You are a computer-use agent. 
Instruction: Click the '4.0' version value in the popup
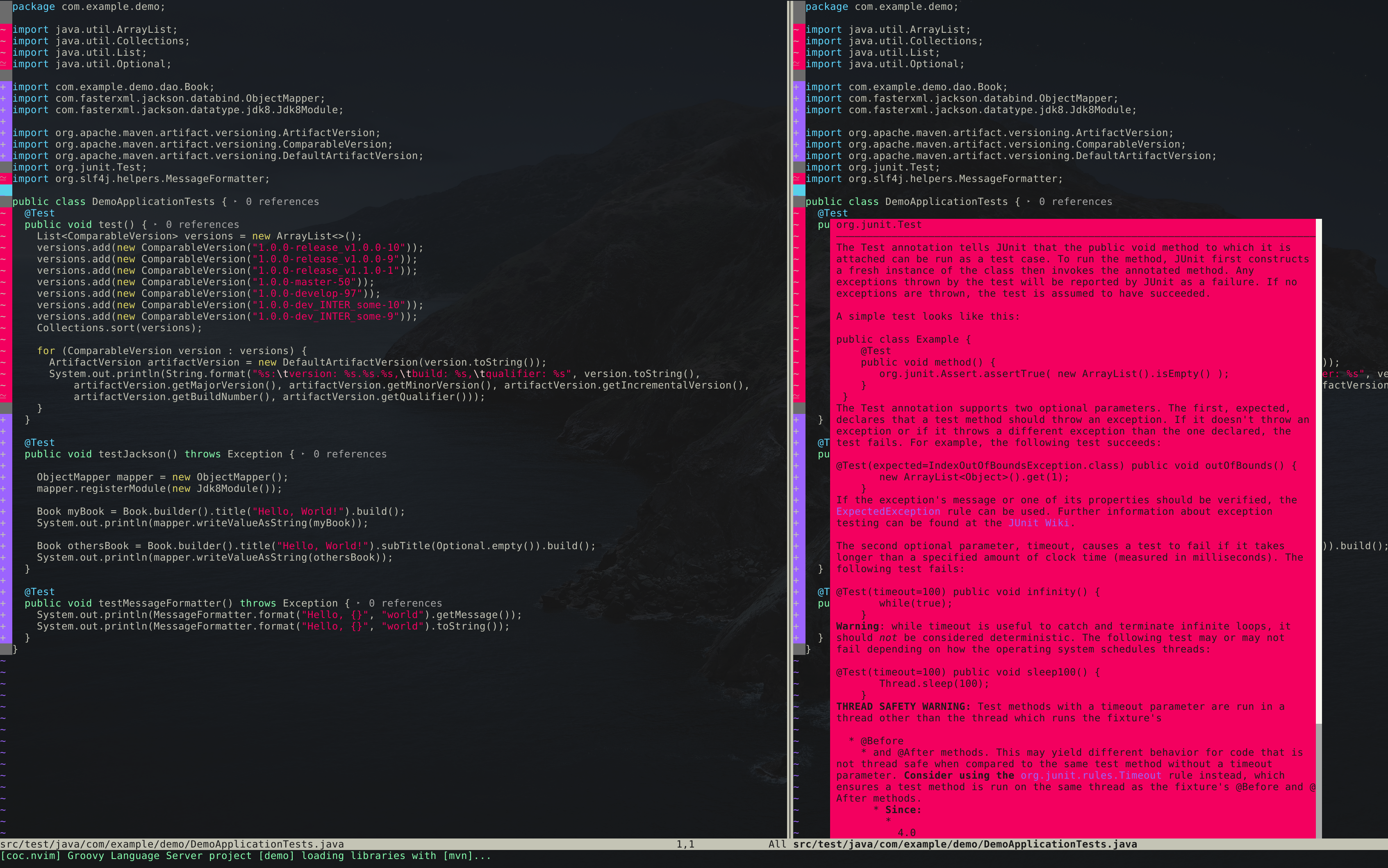[x=906, y=833]
